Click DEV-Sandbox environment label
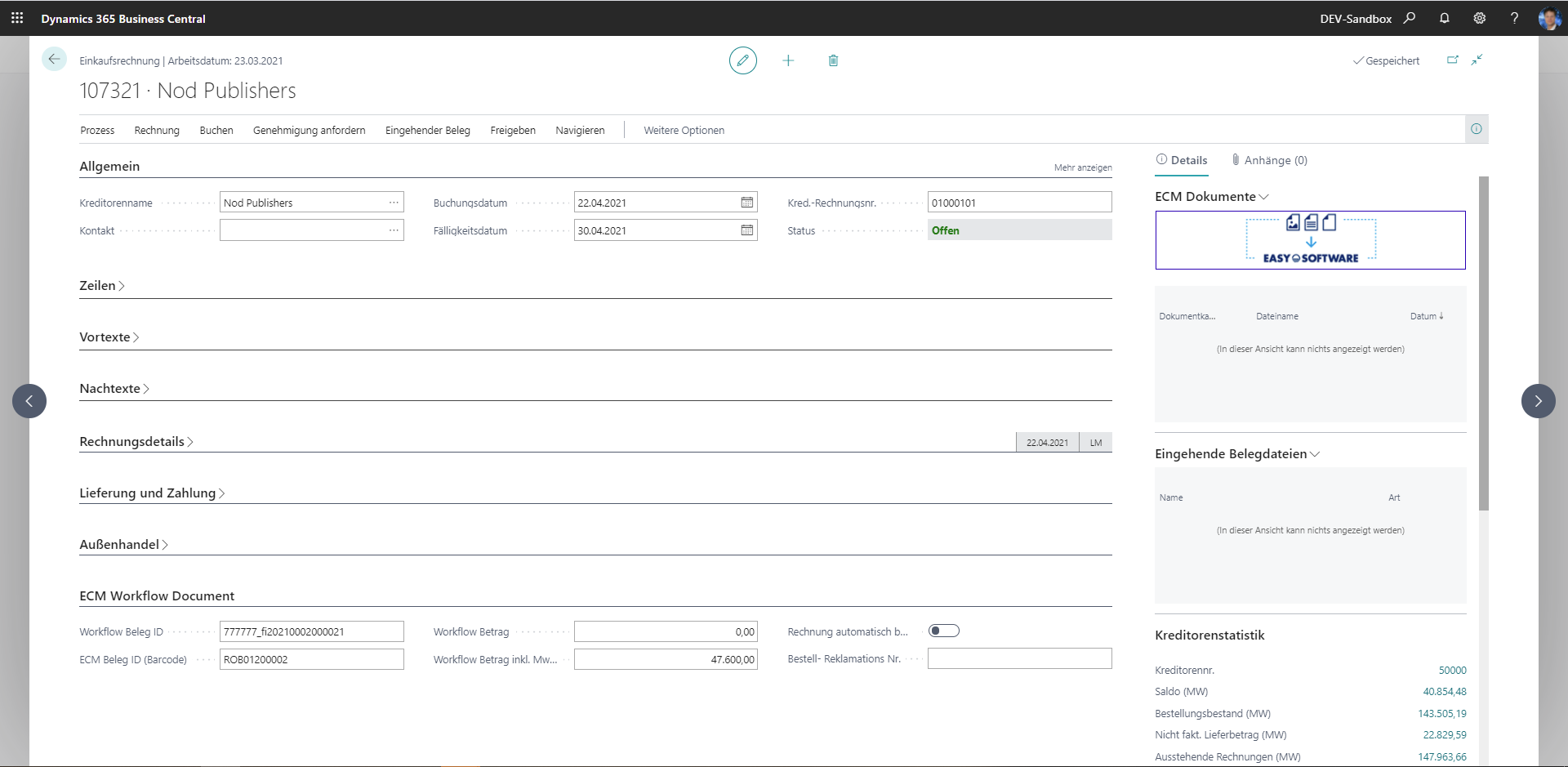Screen dimensions: 1568x767 click(x=1356, y=19)
